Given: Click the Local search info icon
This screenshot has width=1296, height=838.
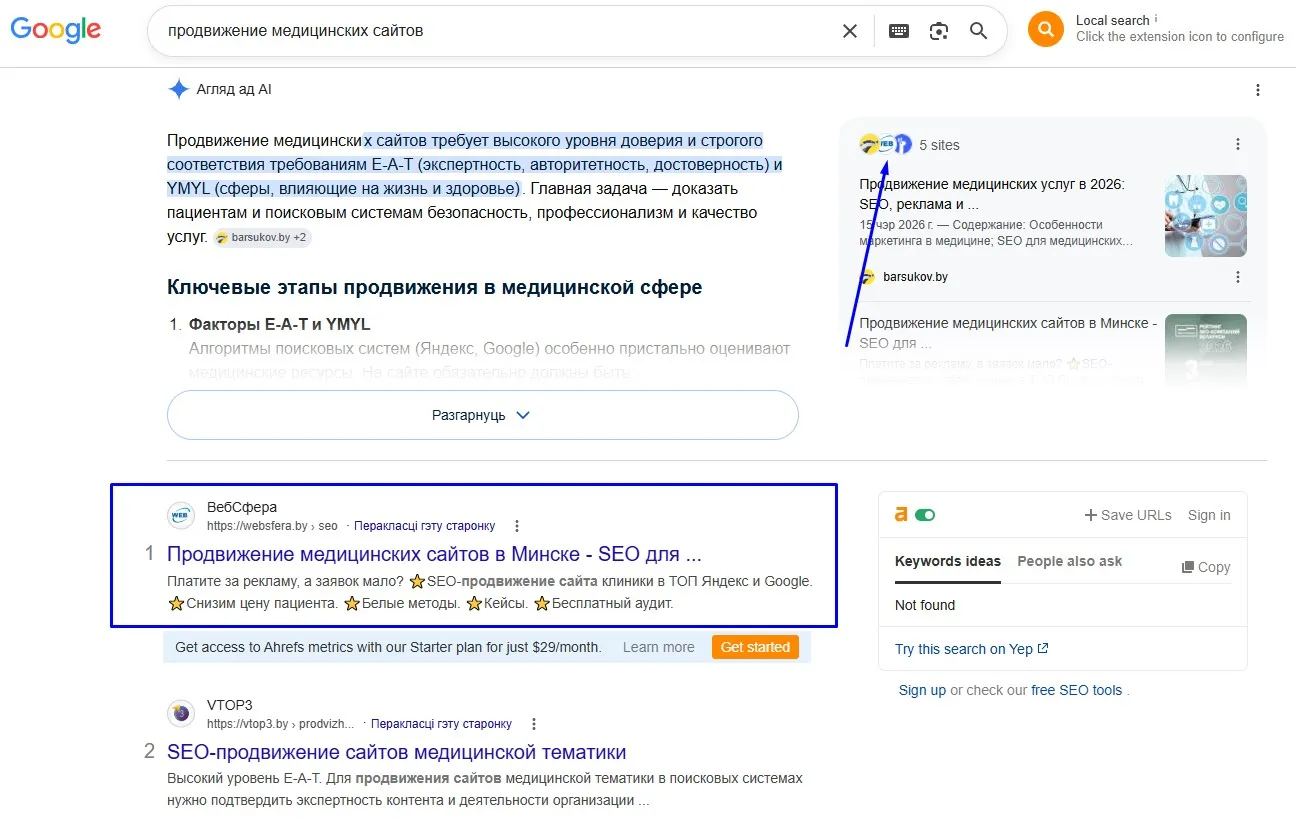Looking at the screenshot, I should click(1156, 18).
